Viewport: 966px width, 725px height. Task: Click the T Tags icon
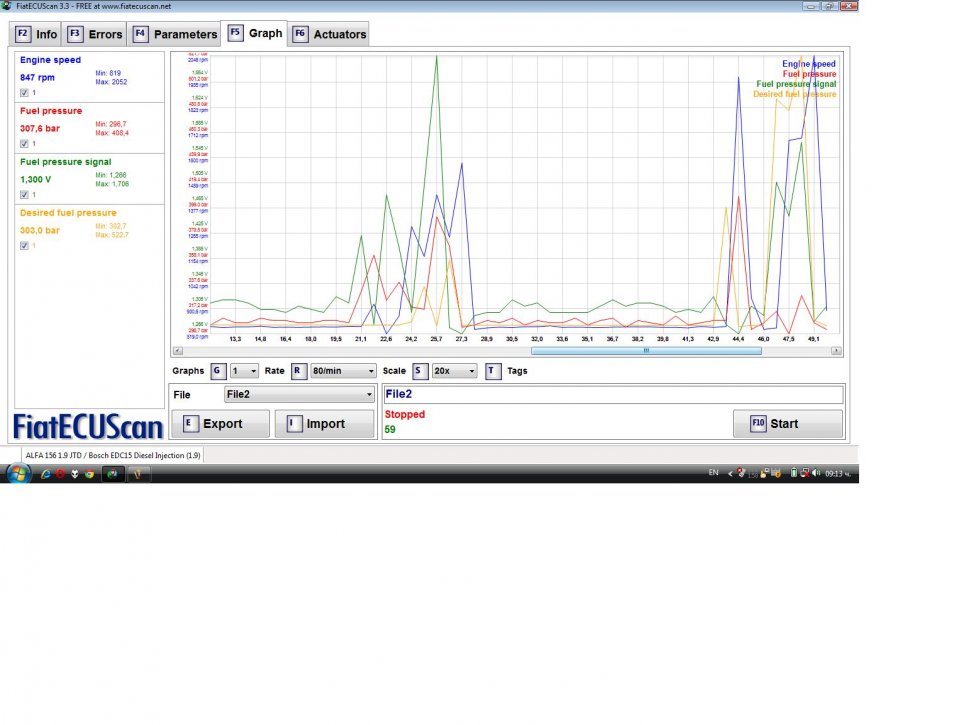tap(493, 371)
